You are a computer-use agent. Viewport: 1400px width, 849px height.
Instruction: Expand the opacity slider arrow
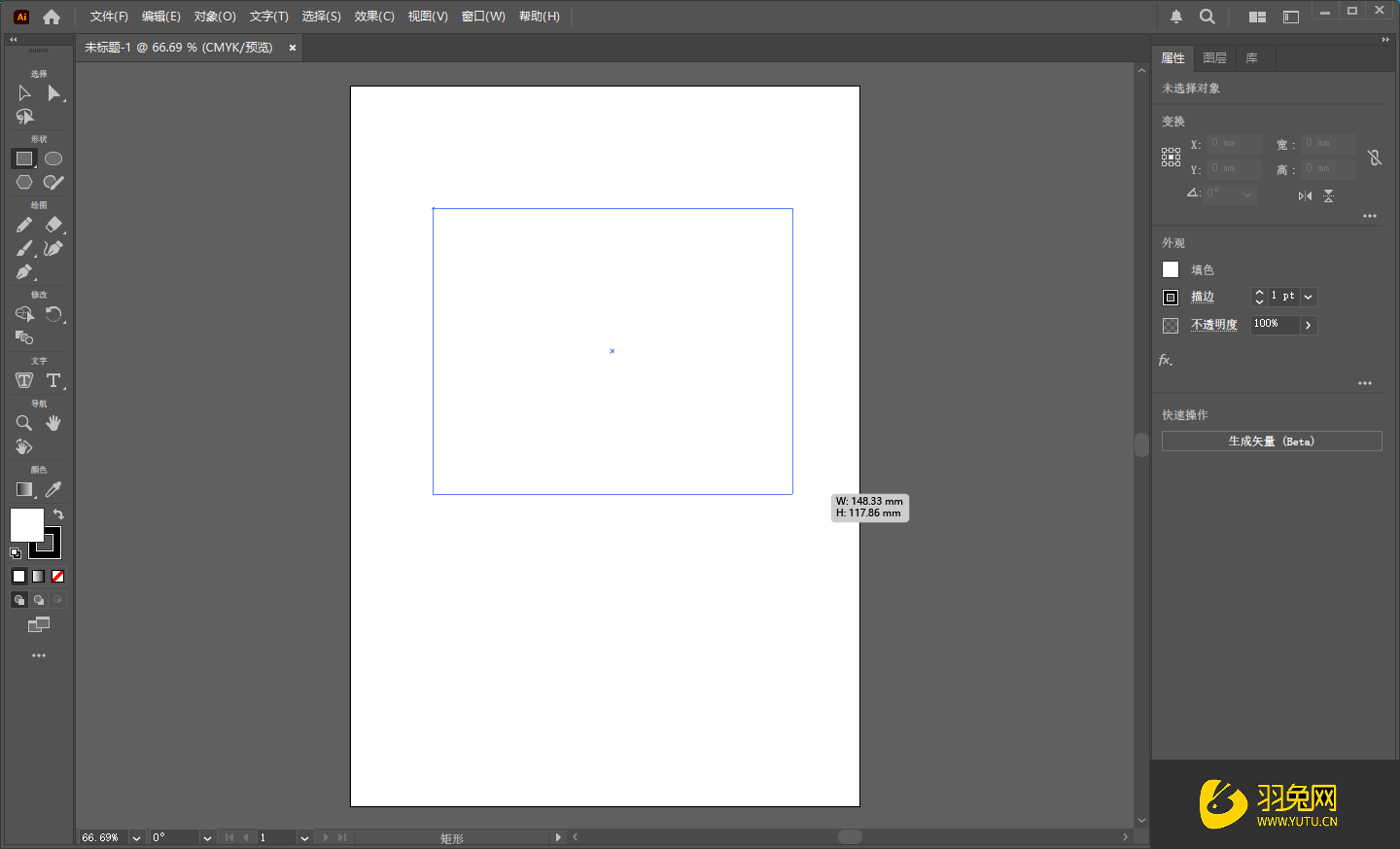(1309, 325)
